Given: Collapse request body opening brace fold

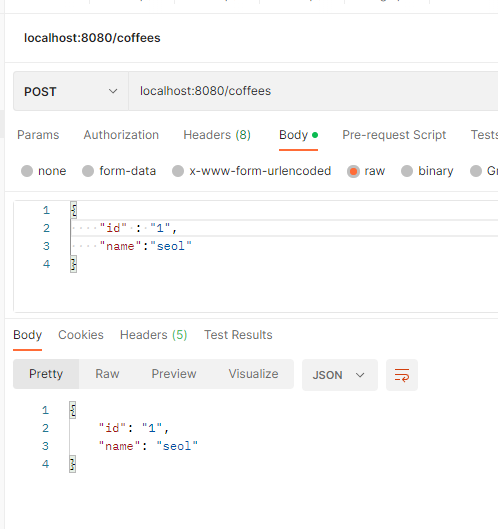Looking at the screenshot, I should [74, 210].
